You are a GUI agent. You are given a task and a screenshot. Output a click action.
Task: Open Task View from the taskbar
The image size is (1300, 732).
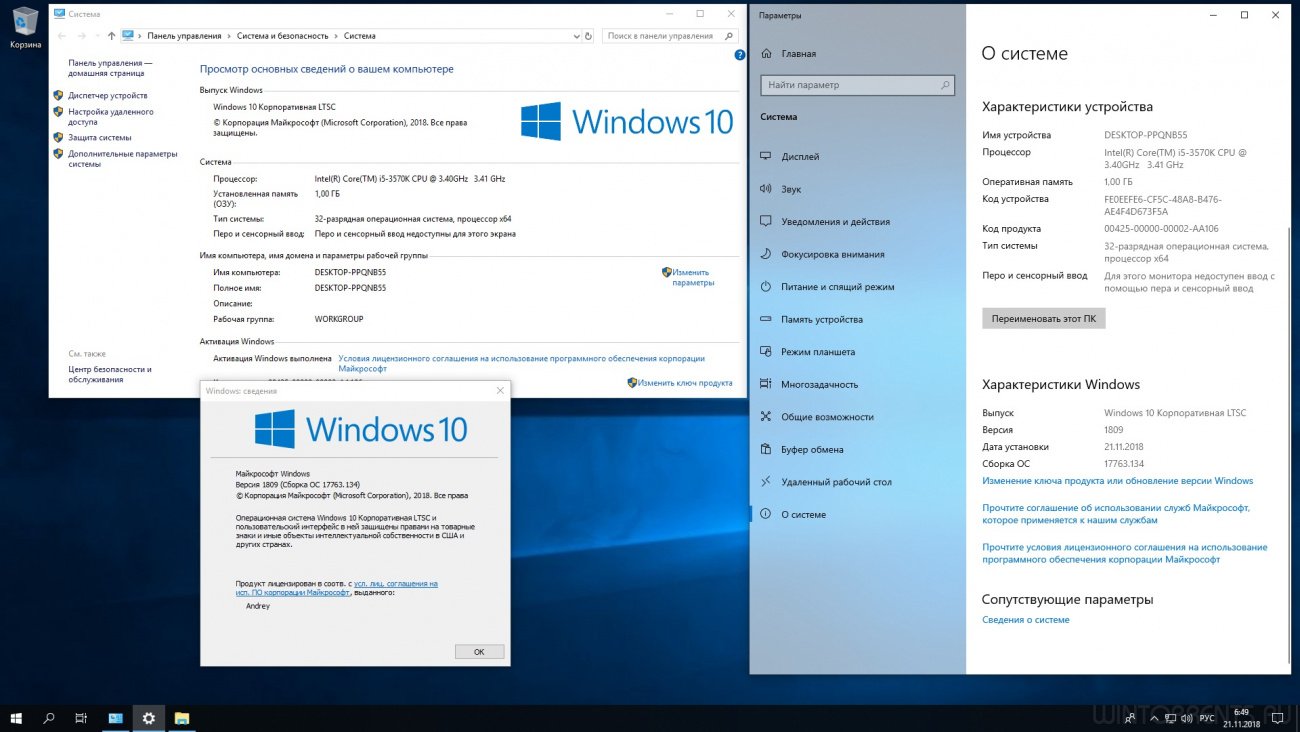pos(81,718)
